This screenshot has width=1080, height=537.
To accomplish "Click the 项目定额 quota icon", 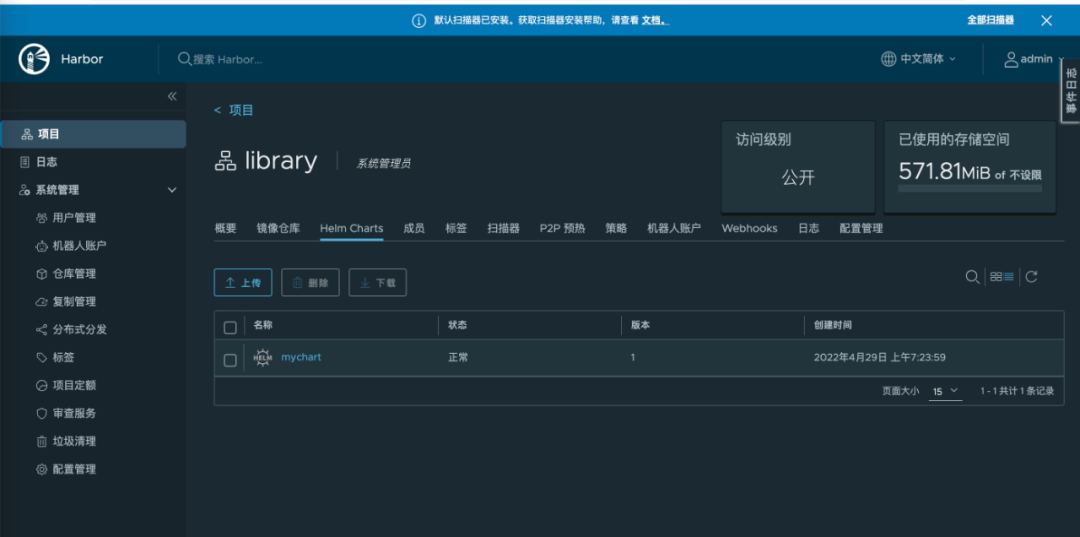I will [x=41, y=386].
